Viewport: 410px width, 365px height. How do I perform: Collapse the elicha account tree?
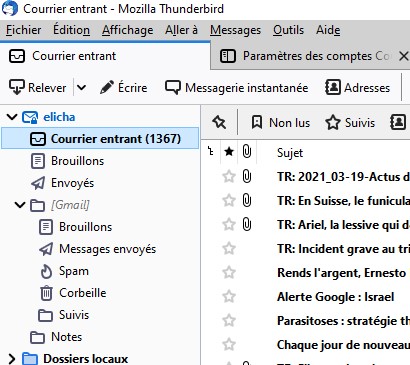12,117
